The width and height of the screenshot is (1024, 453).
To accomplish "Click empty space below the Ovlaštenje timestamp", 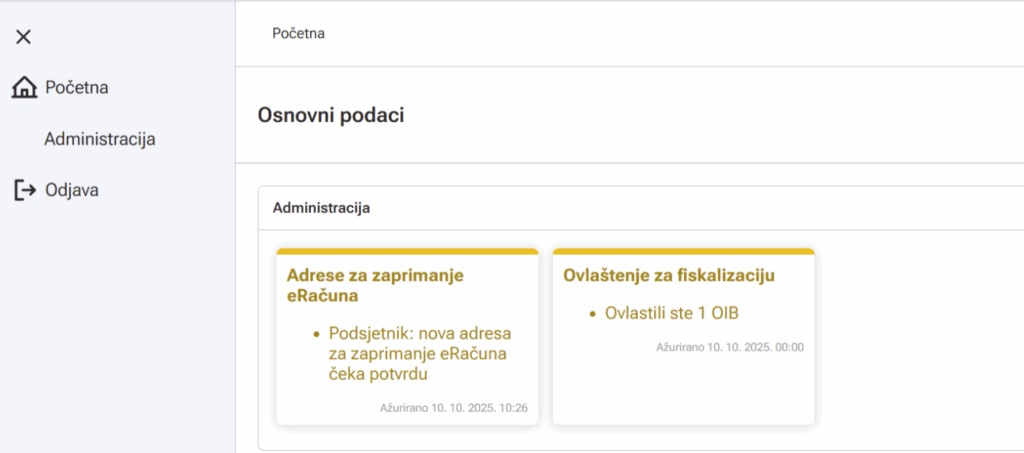I will pyautogui.click(x=683, y=390).
